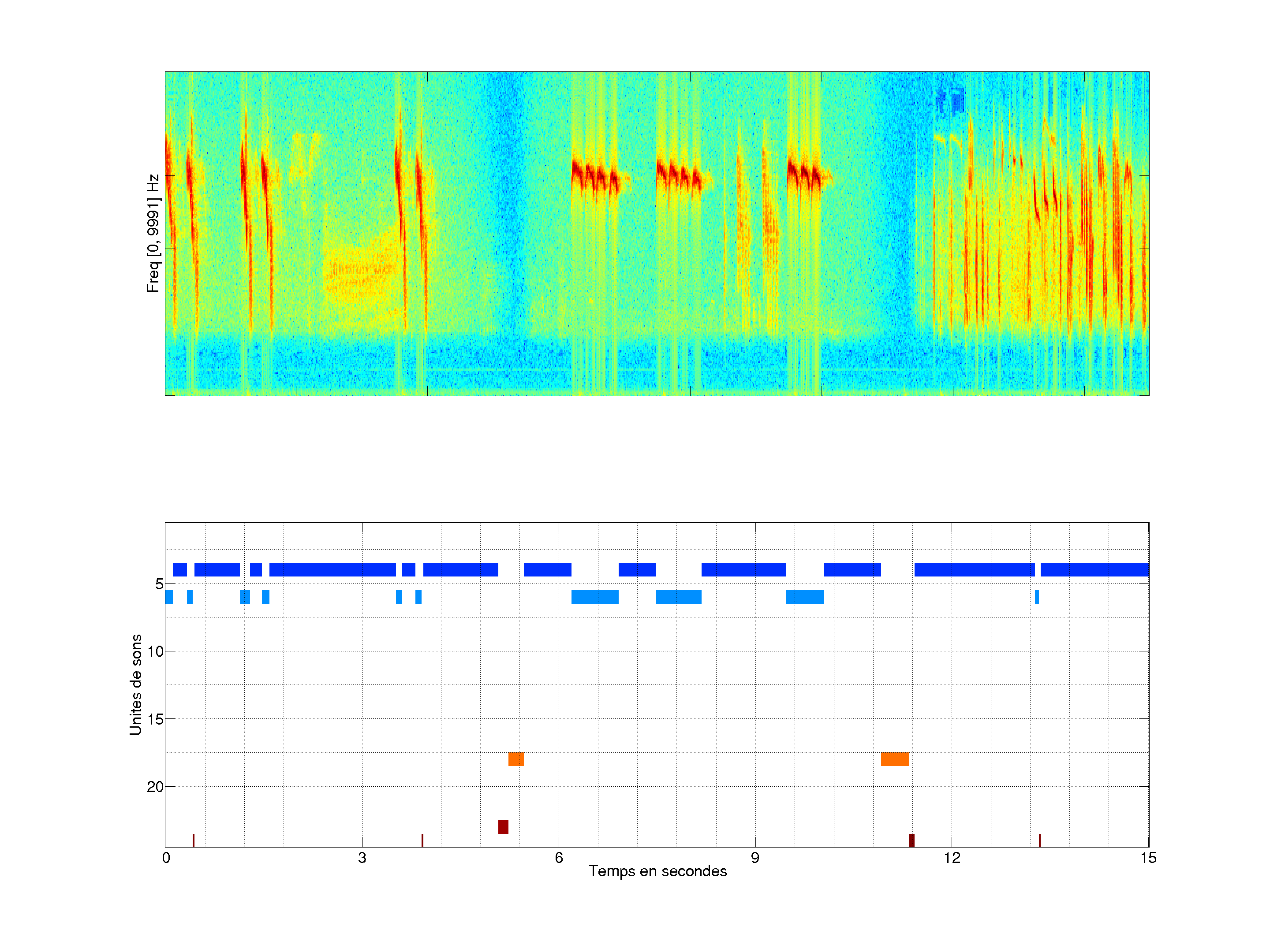Screen dimensions: 1270x952
Task: Select the light blue segment starting at 6 seconds
Action: click(x=595, y=597)
